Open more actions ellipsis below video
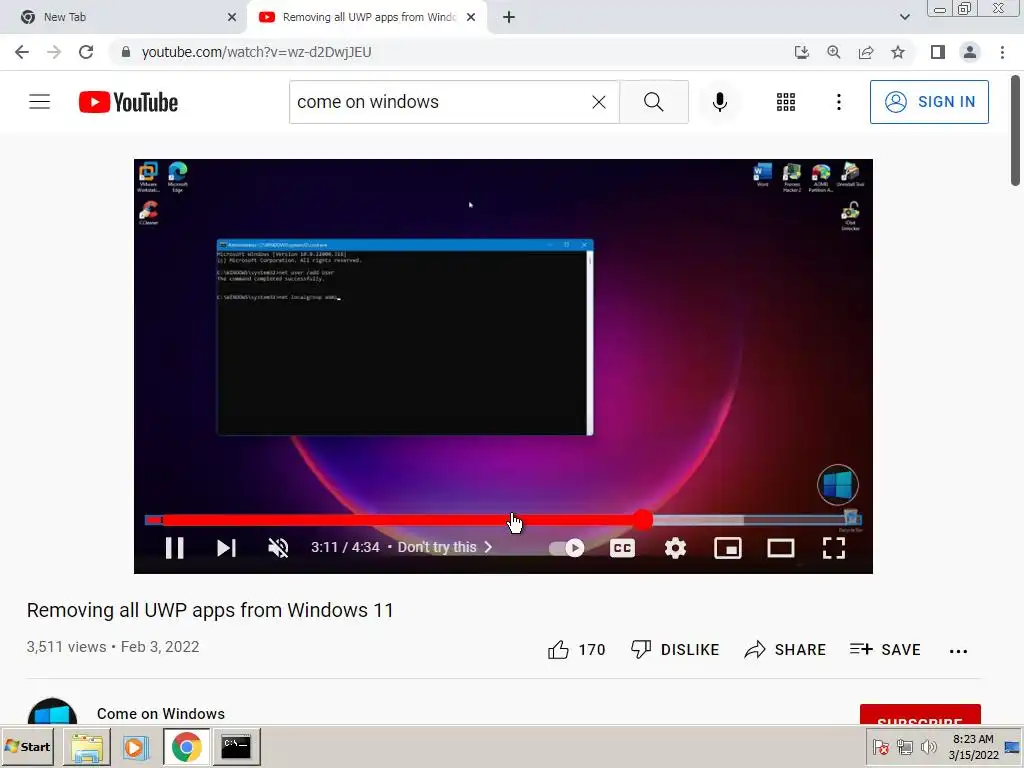The width and height of the screenshot is (1024, 768). coord(958,650)
